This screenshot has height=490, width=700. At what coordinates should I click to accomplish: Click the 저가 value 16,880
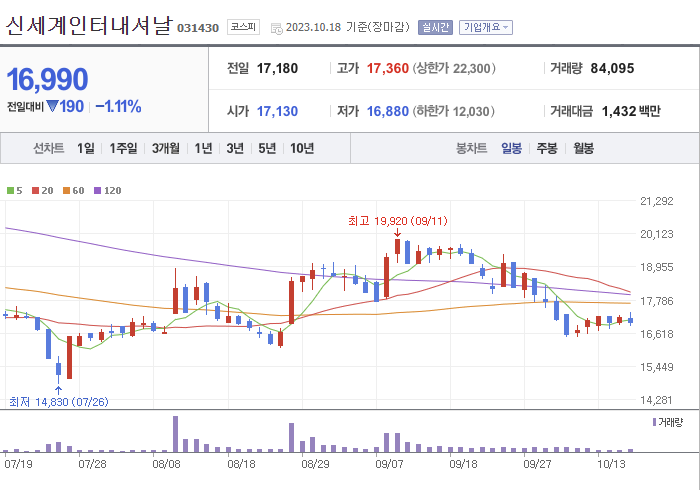[x=388, y=111]
